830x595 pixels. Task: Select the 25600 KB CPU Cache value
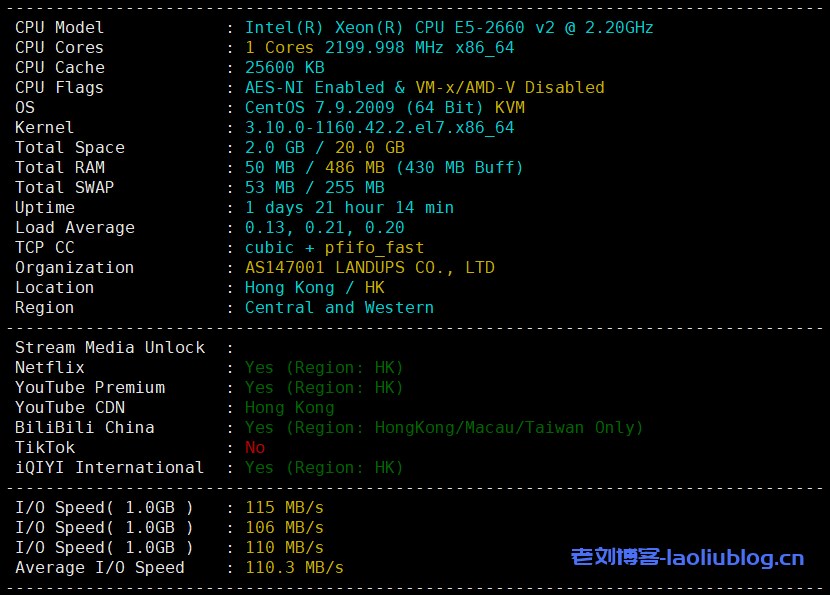click(x=284, y=68)
